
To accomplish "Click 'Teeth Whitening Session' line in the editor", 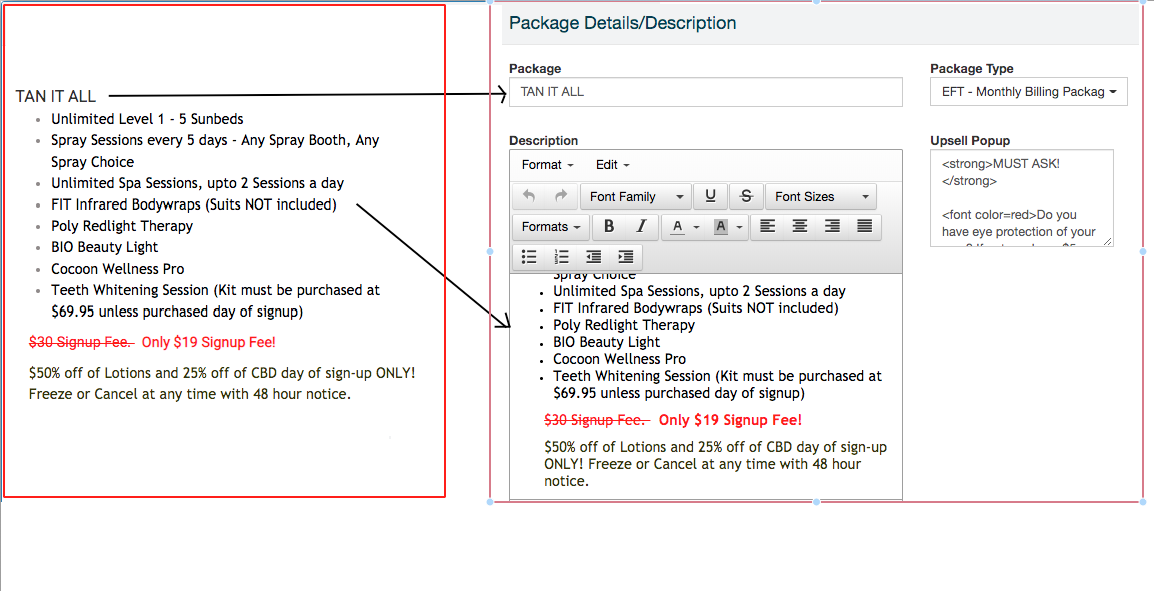I will coord(718,385).
